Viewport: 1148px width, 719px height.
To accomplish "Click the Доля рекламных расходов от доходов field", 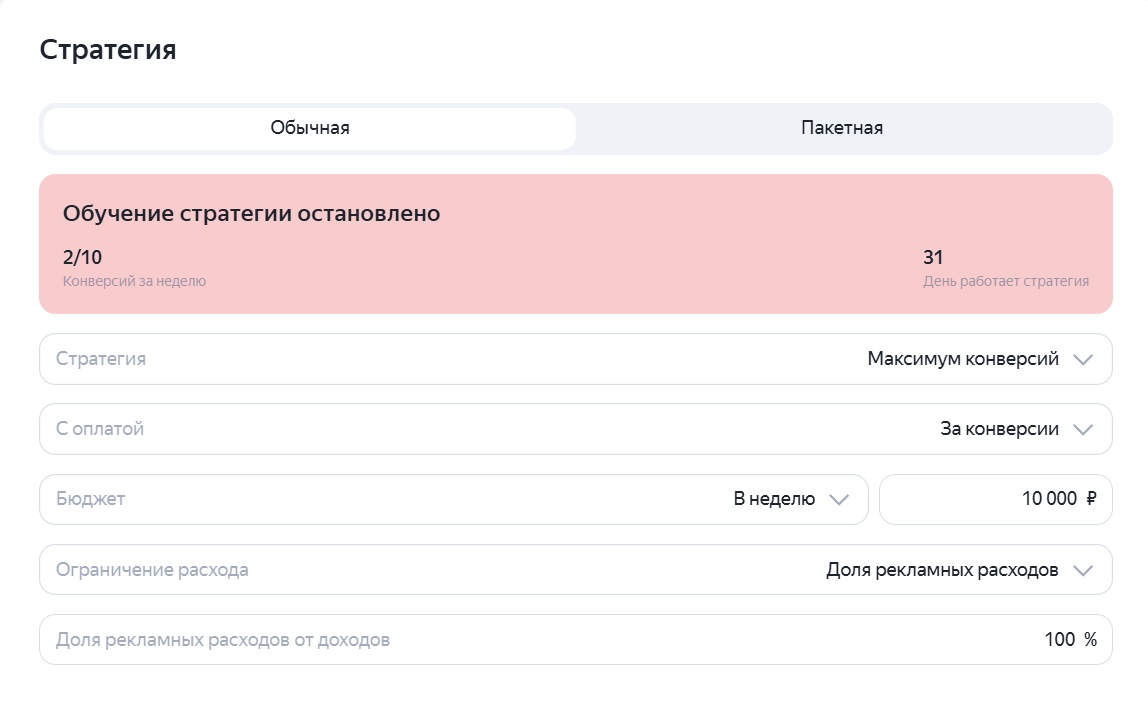I will [x=575, y=640].
